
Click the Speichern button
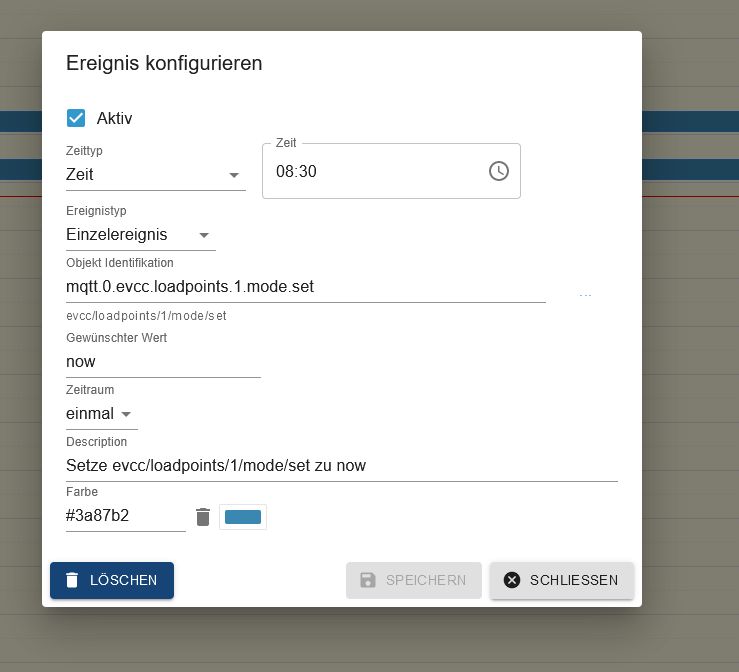414,580
